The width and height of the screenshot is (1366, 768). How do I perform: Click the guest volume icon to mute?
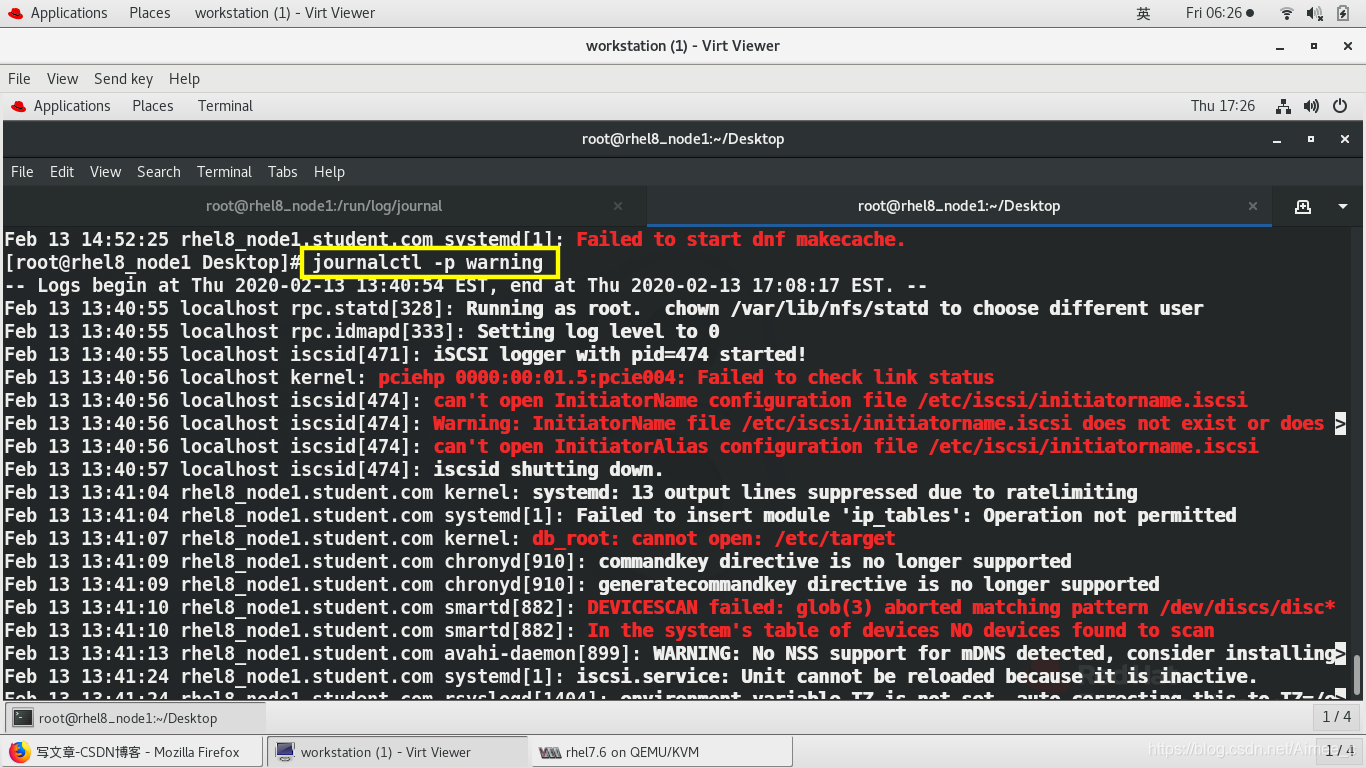click(1311, 106)
